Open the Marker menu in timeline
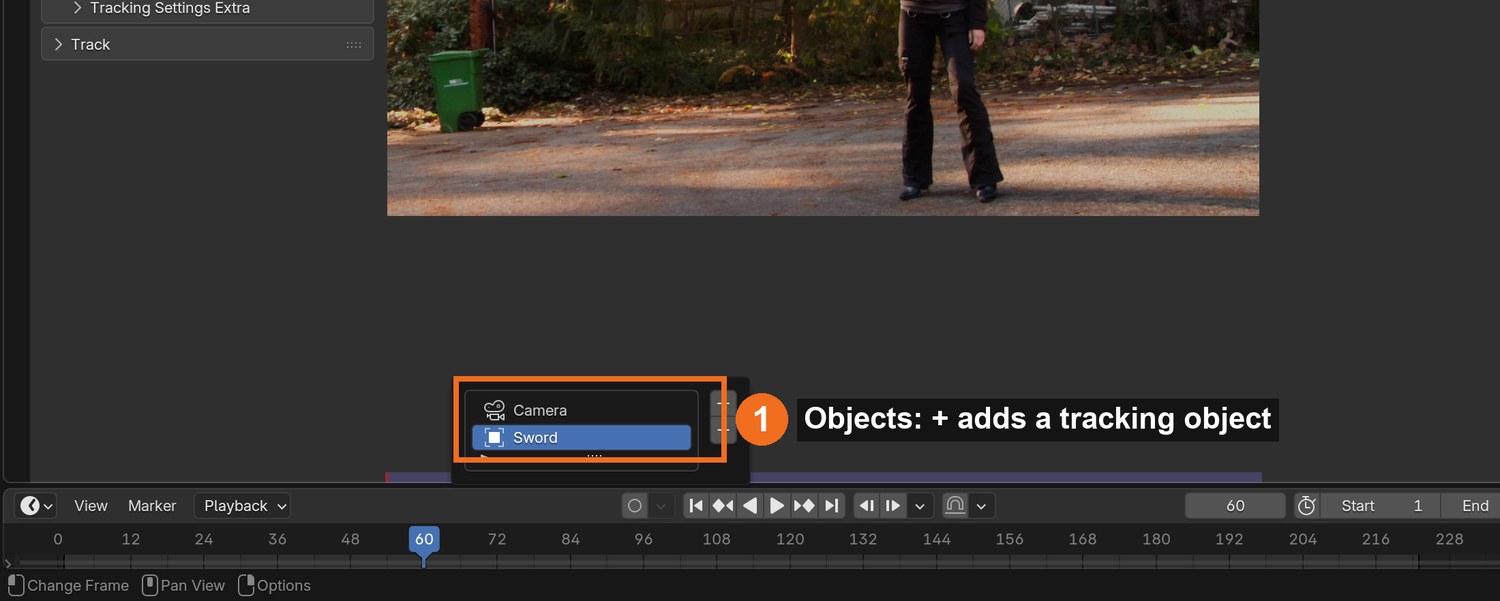Screen dimensions: 1500x601 (152, 506)
